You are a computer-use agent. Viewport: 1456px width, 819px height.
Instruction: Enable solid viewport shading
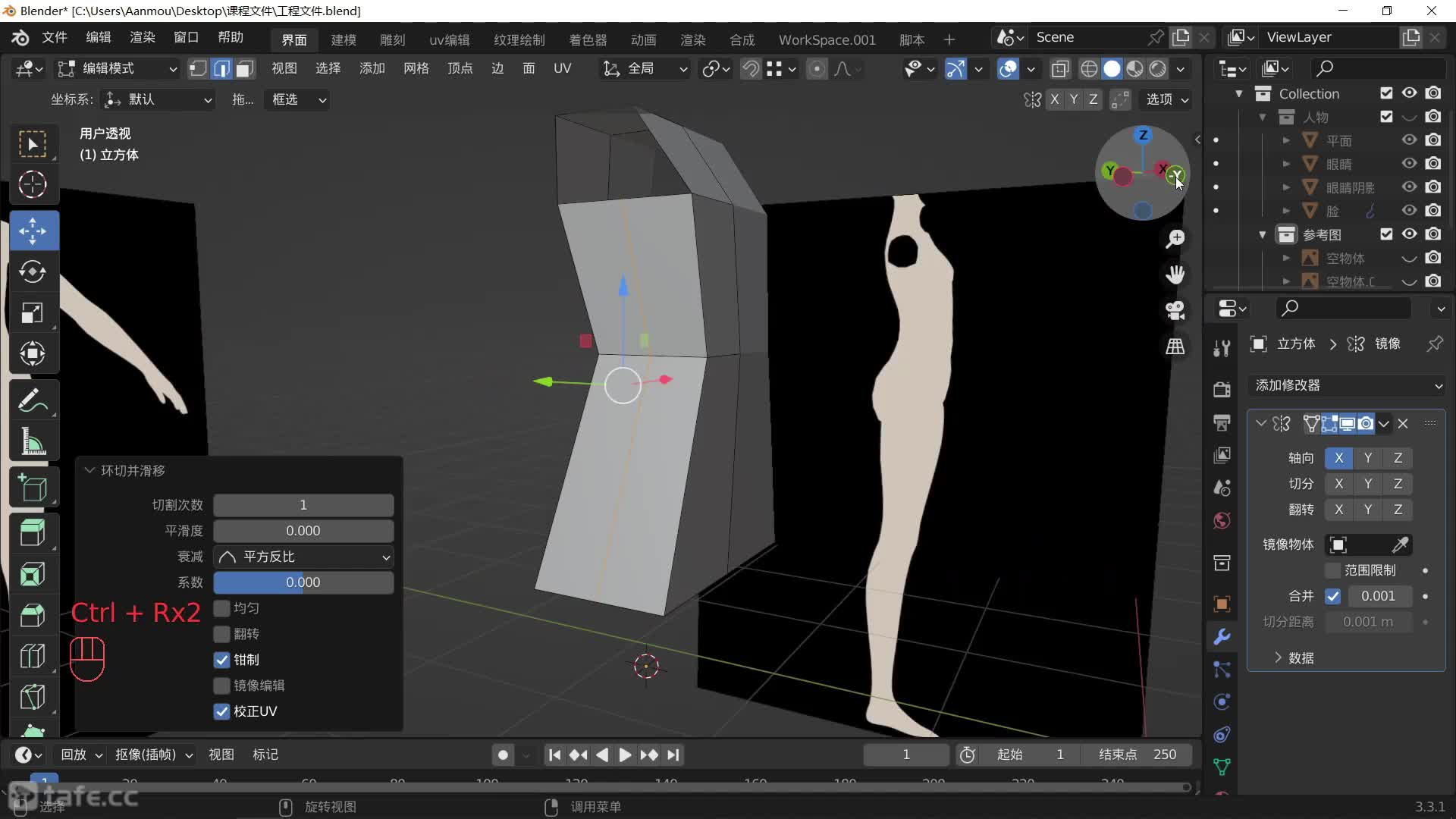[x=1112, y=69]
